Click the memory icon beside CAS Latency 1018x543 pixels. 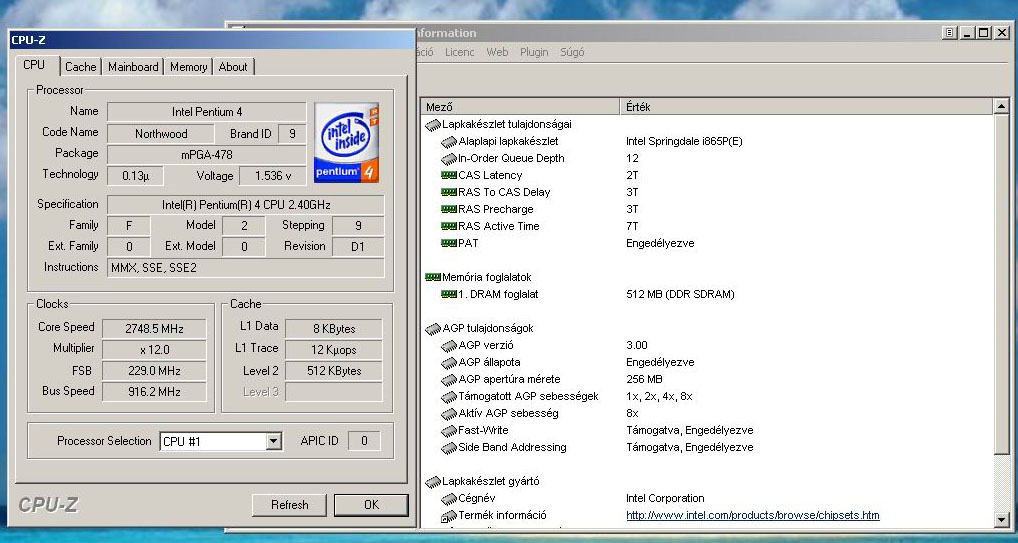click(x=449, y=175)
